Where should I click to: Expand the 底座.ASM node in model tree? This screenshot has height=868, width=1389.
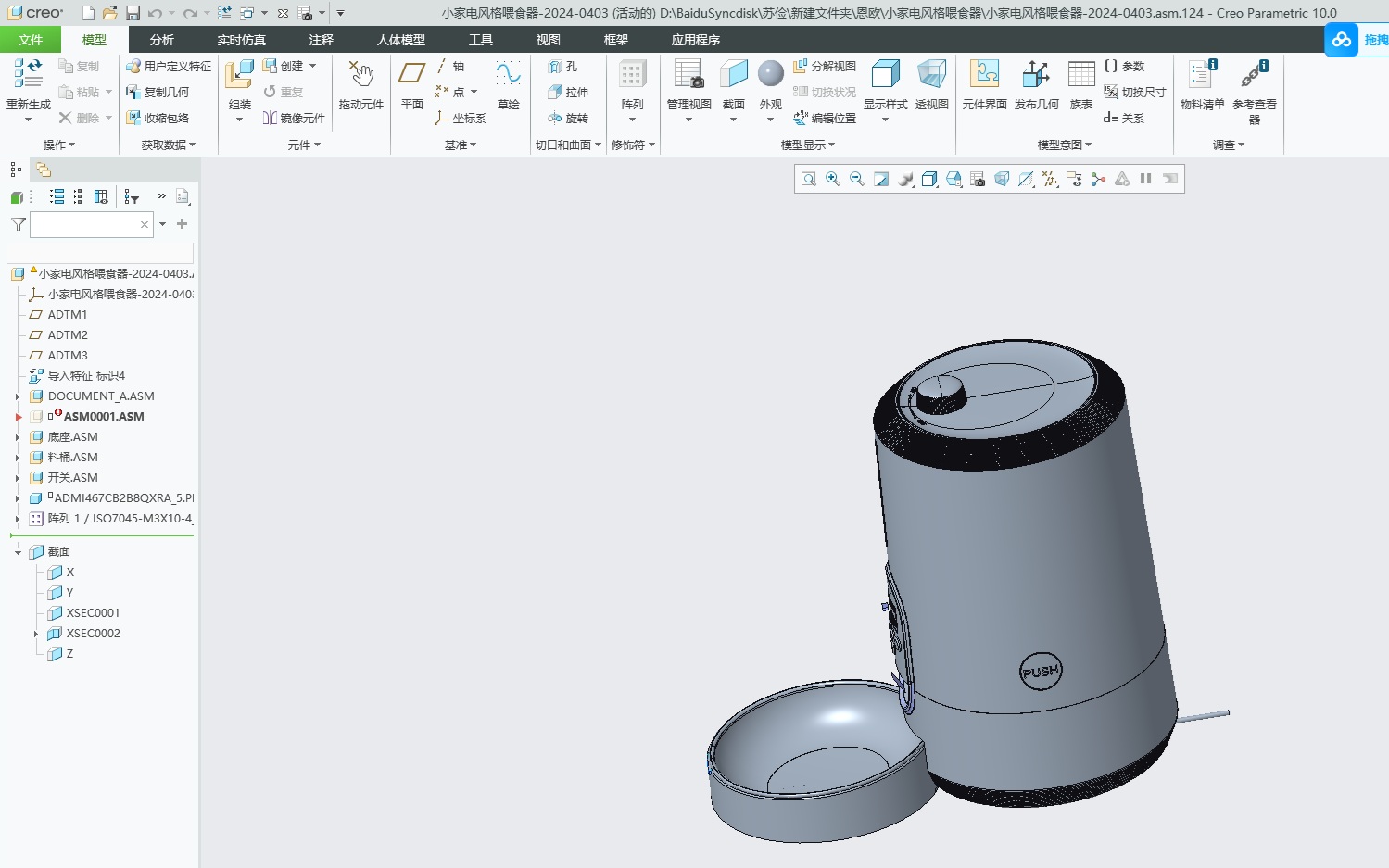[x=19, y=436]
